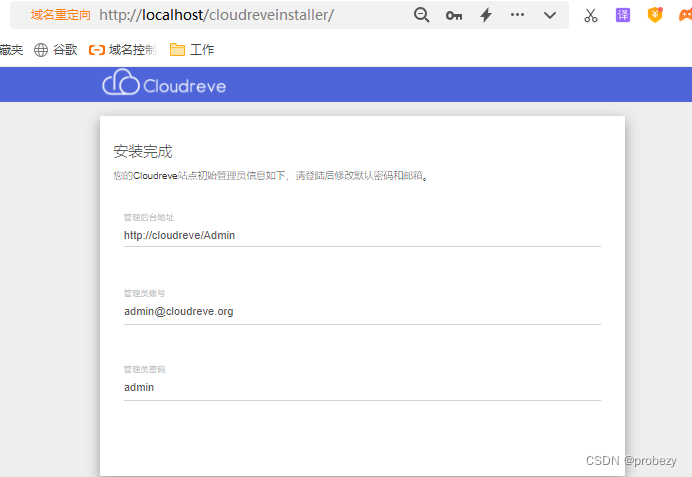Open the 工作 bookmarks folder
692x477 pixels.
[192, 50]
